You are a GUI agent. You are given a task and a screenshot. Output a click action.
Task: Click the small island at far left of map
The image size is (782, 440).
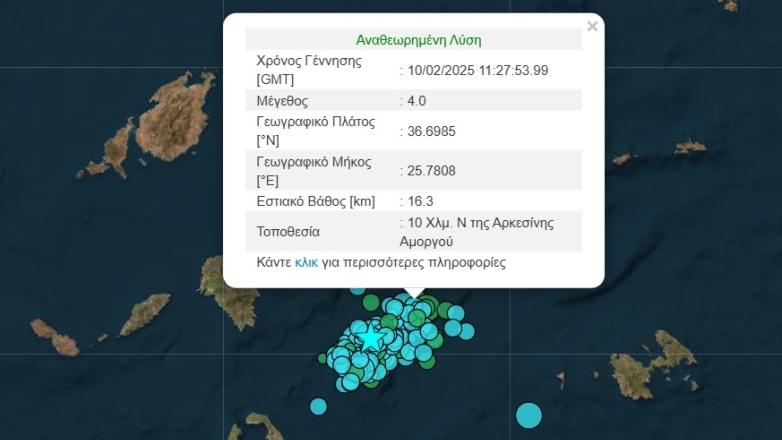54,336
